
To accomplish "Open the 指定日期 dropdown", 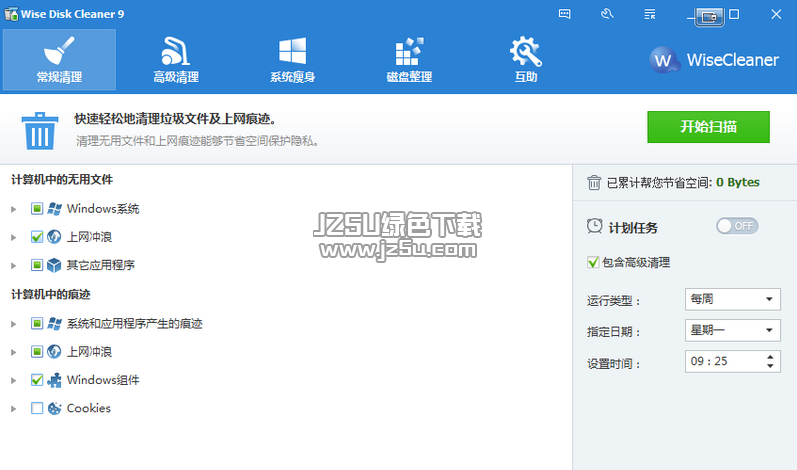I will 732,330.
